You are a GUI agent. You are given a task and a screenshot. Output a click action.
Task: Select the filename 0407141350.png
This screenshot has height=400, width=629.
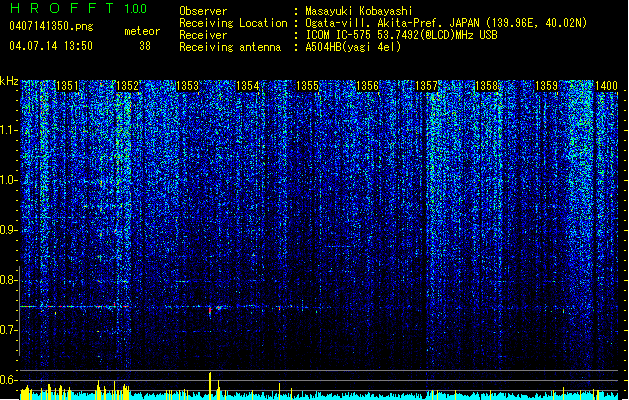(51, 26)
